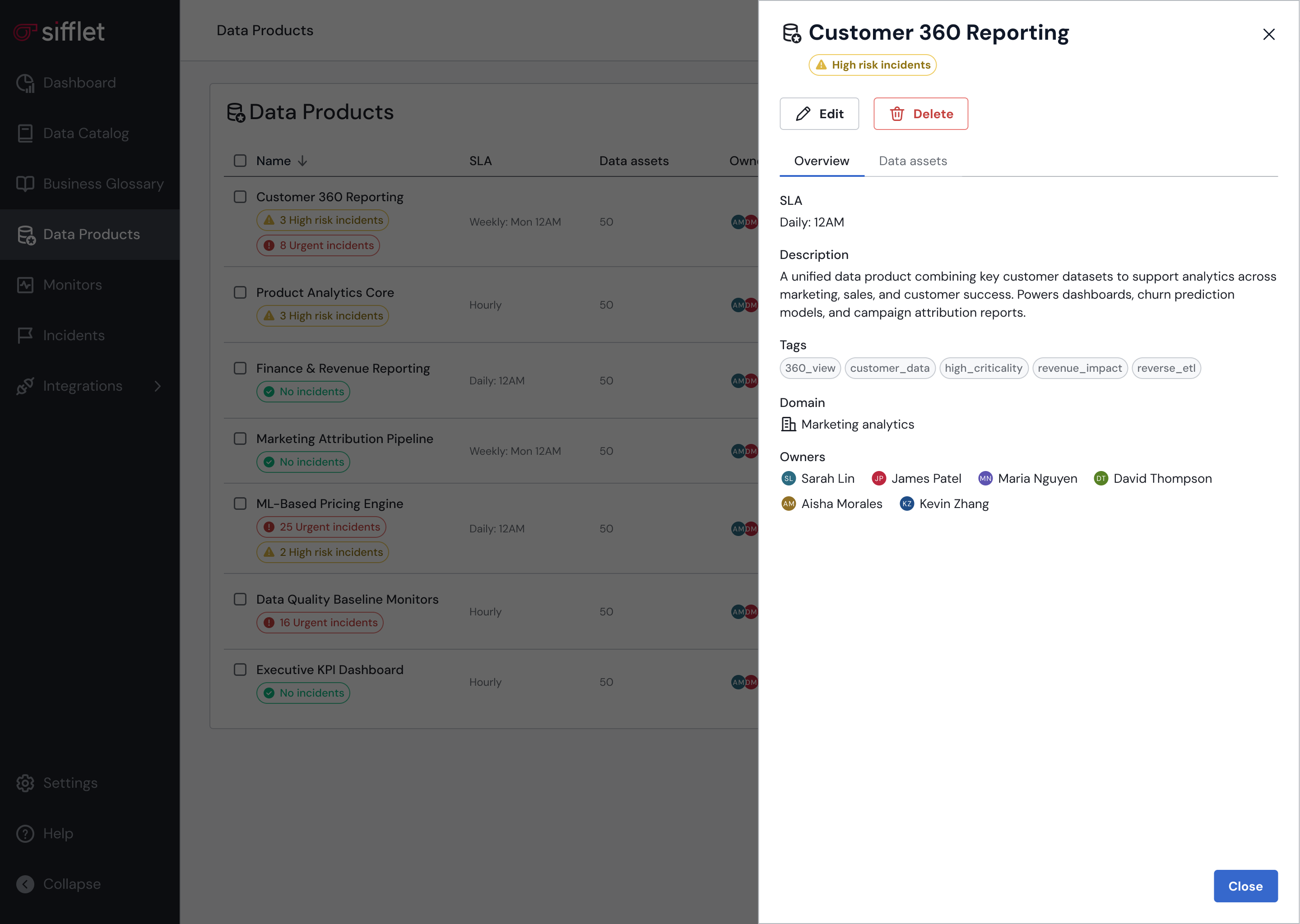Close the details panel with X icon

tap(1269, 34)
